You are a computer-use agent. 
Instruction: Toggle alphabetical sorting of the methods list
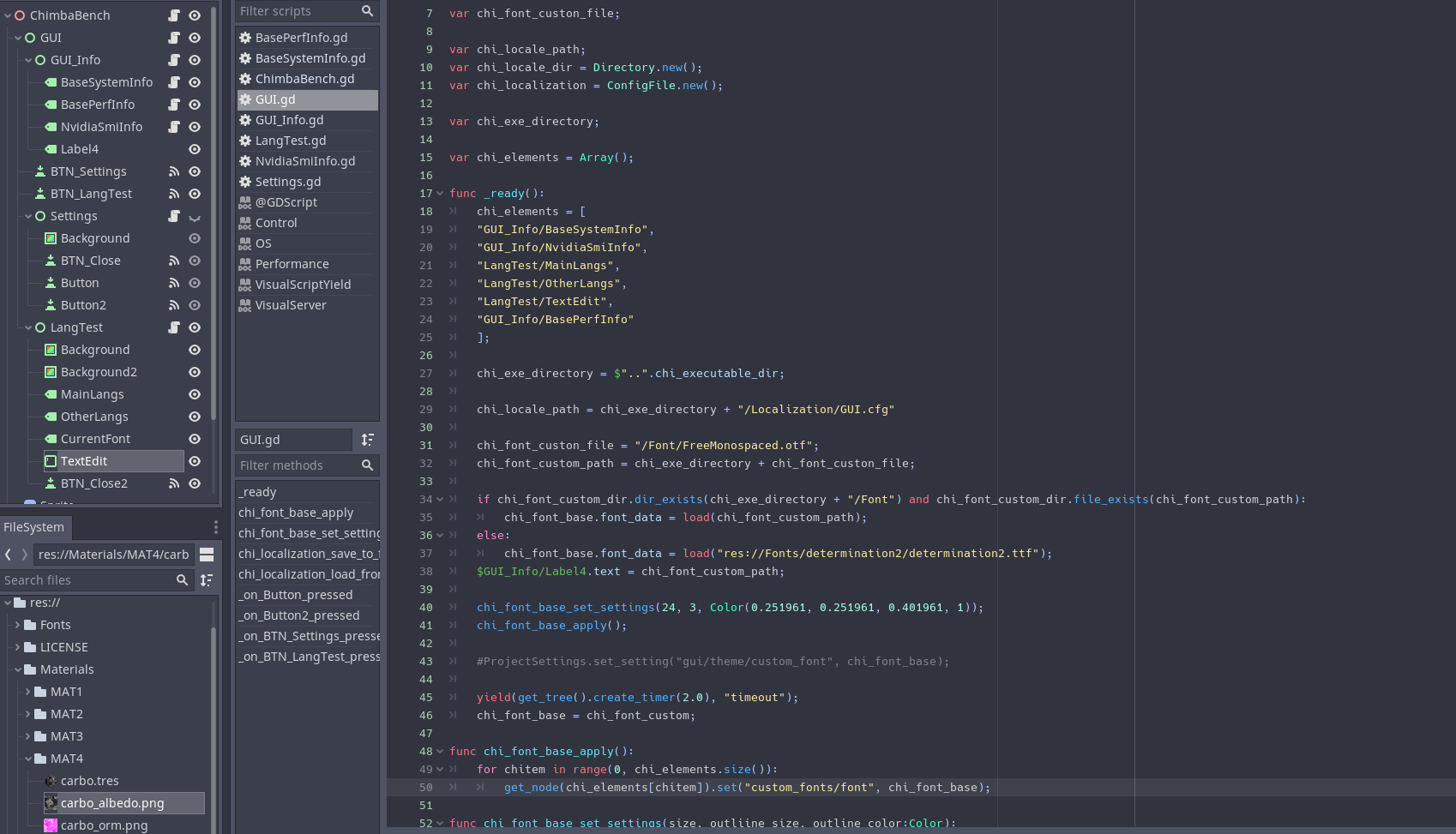click(368, 440)
